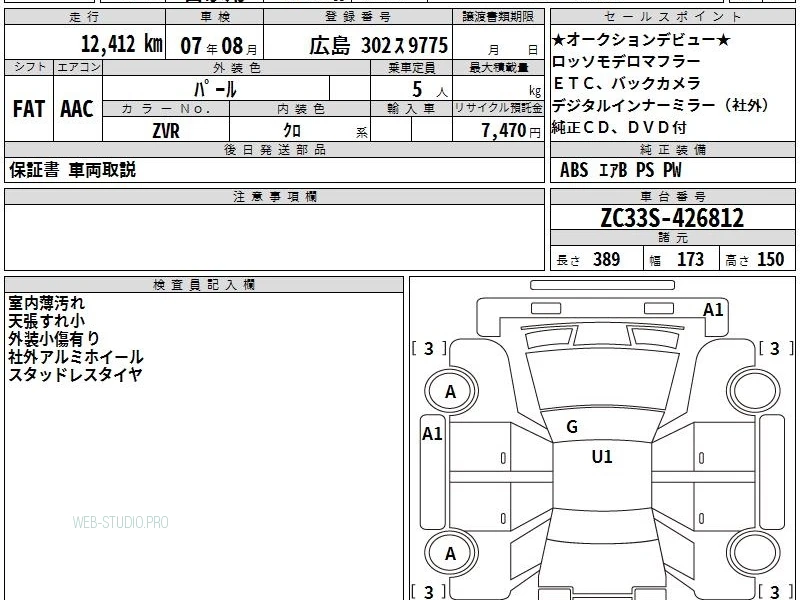Select the 純正CD、DVD付 line
The width and height of the screenshot is (800, 600).
pos(619,127)
